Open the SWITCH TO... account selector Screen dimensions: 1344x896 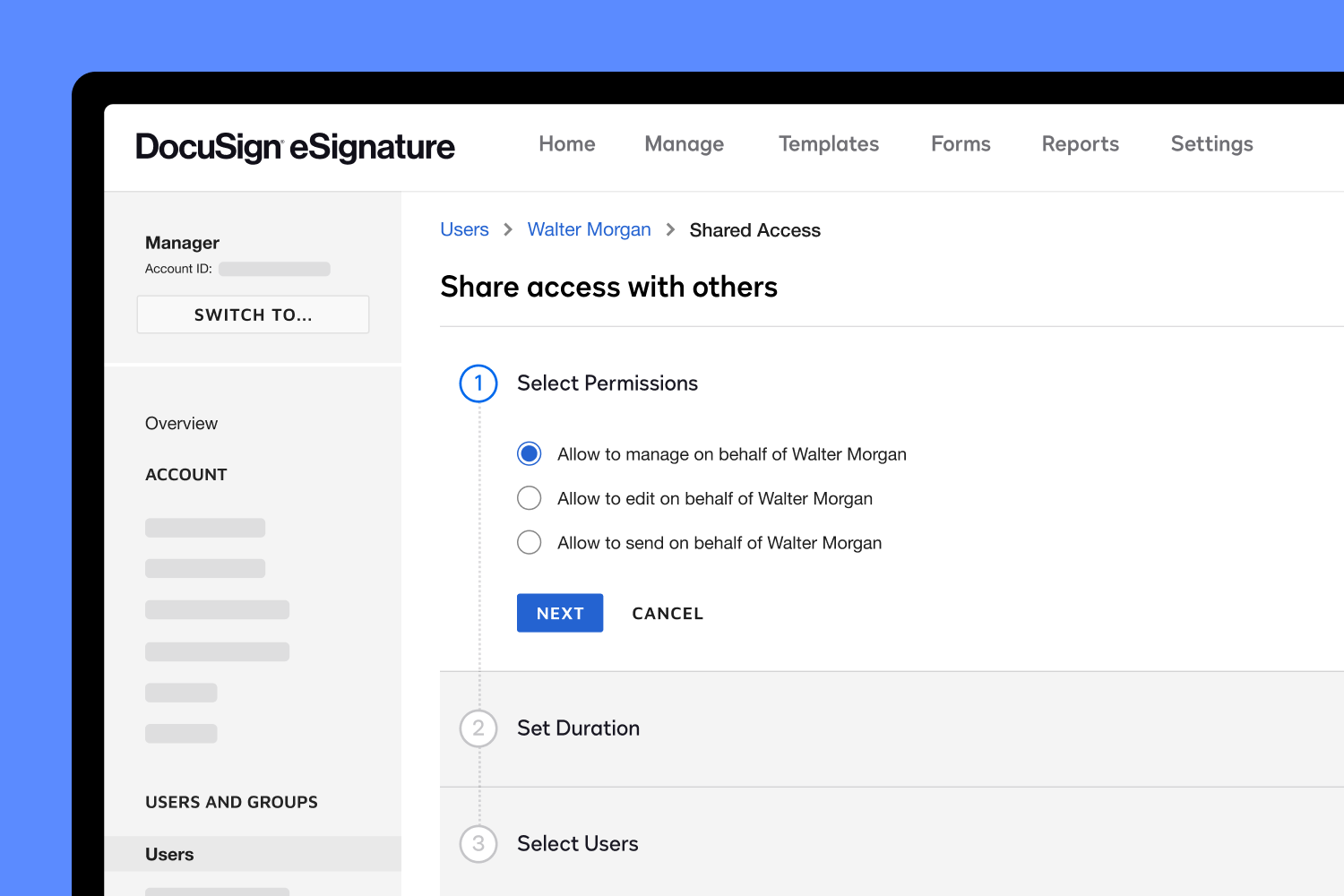253,314
